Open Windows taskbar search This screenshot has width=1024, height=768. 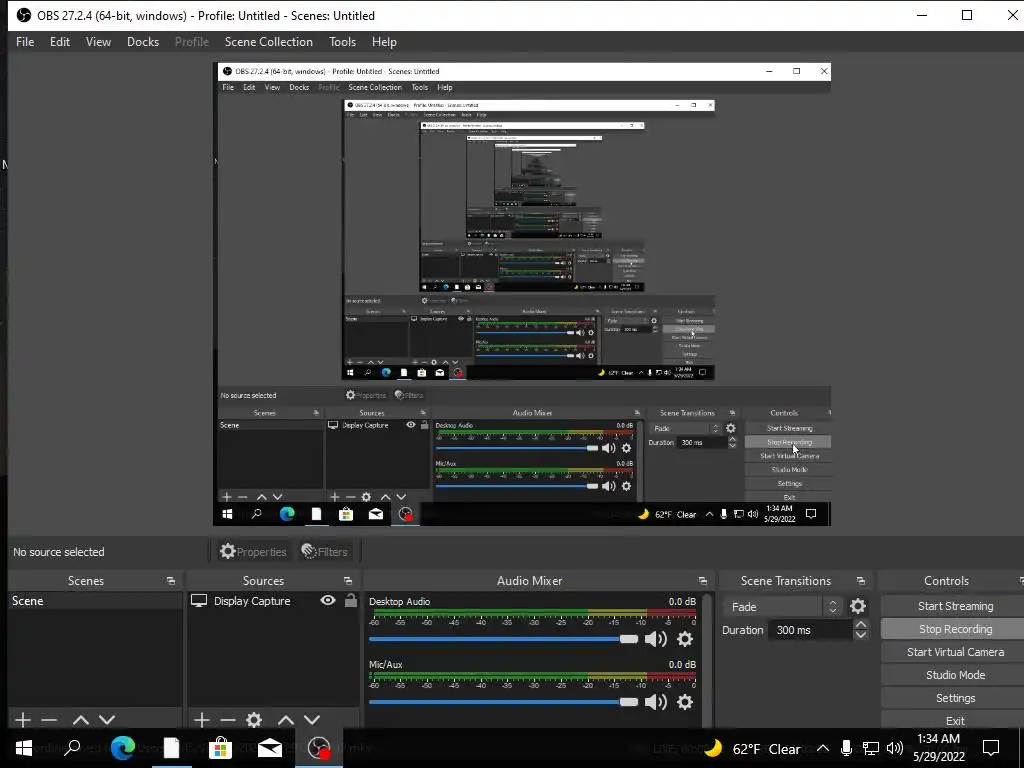[x=72, y=748]
